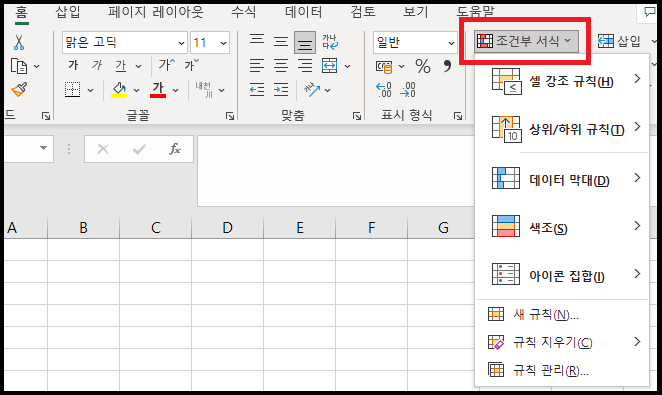Open 규칙 지우기(C) submenu
662x395 pixels.
(562, 342)
